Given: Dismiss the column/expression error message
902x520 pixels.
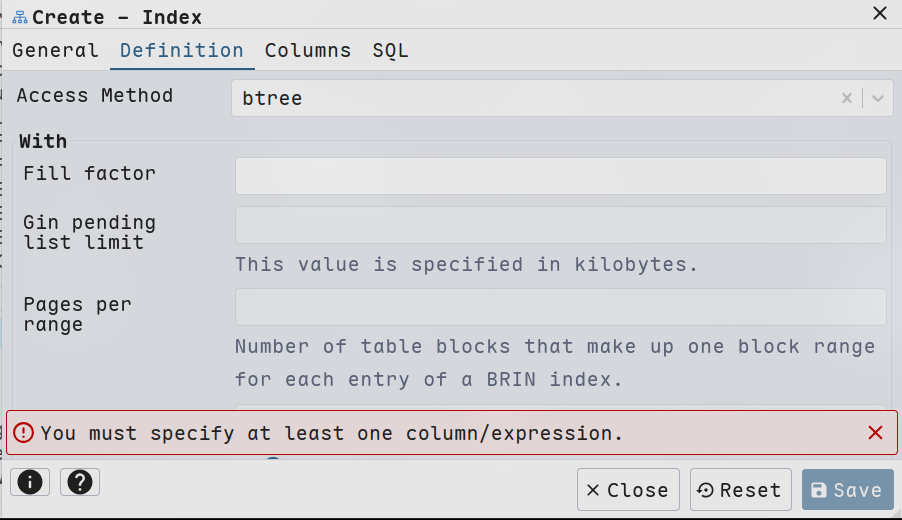Looking at the screenshot, I should (x=876, y=433).
